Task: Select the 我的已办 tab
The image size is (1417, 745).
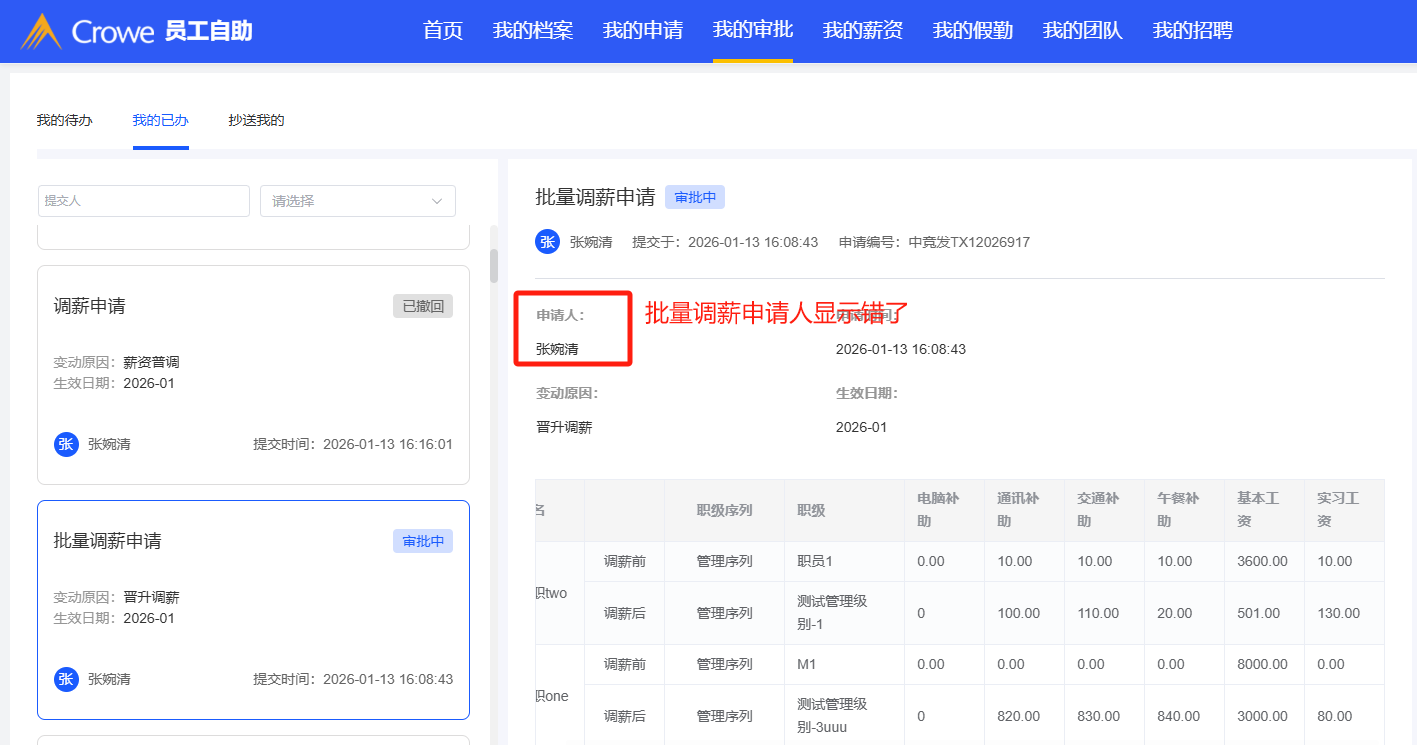Action: pyautogui.click(x=160, y=120)
